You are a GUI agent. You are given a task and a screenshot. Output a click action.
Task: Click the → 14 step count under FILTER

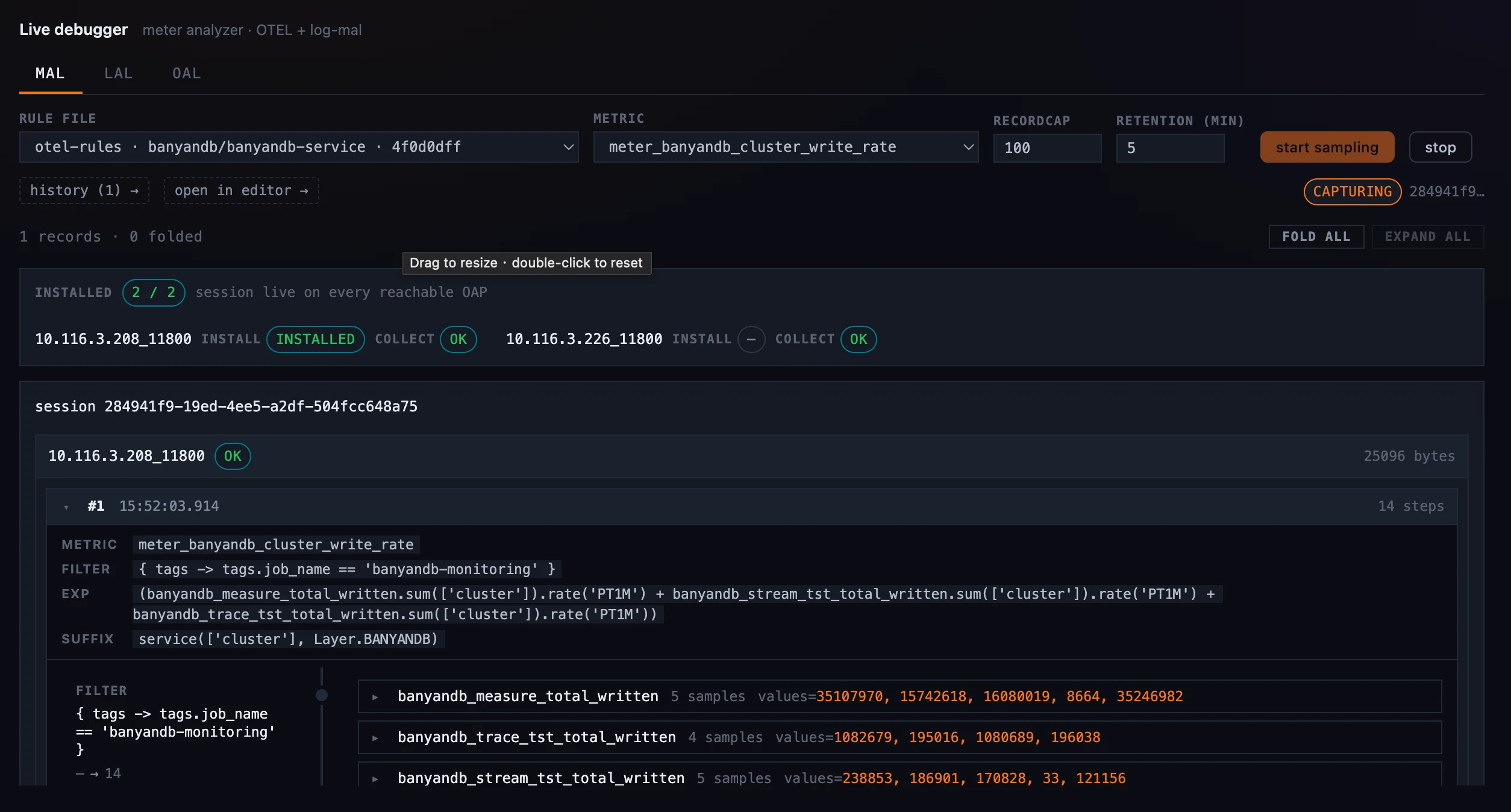[x=99, y=773]
